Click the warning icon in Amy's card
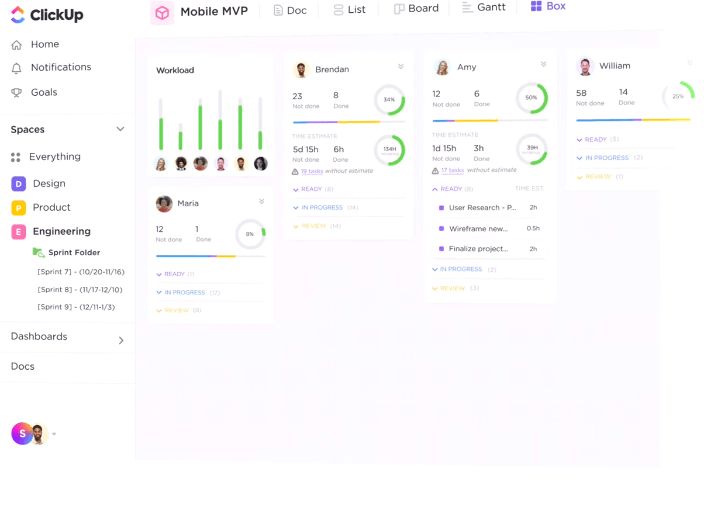 pyautogui.click(x=435, y=171)
